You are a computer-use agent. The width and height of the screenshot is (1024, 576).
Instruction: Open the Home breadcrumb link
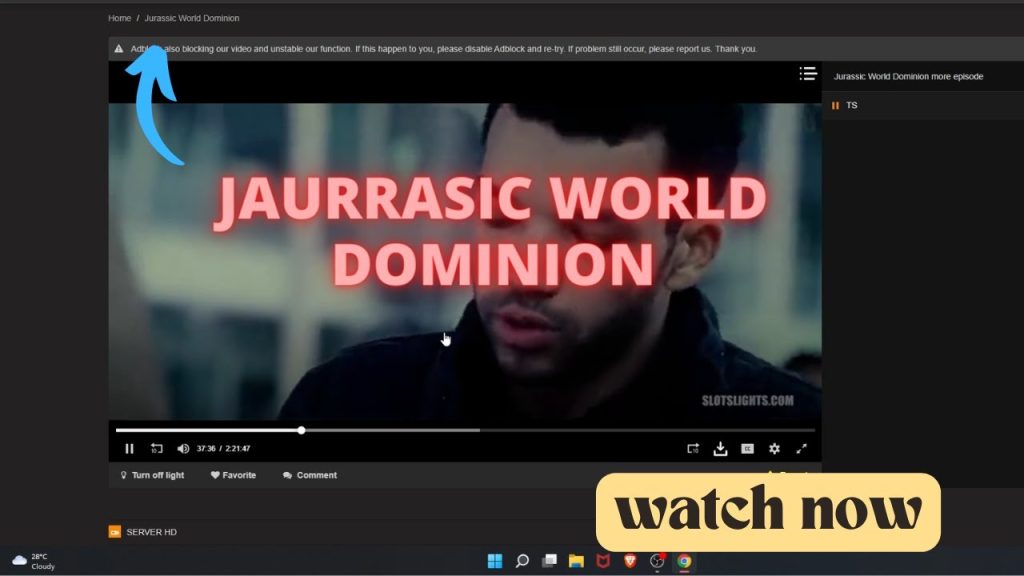pyautogui.click(x=119, y=17)
